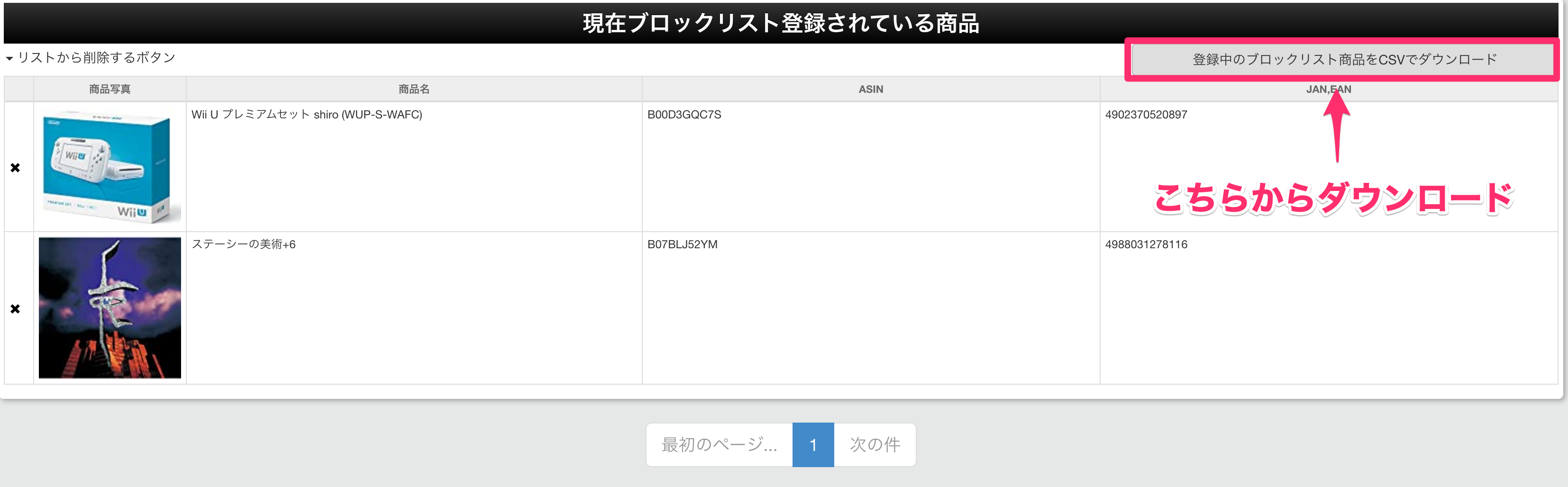Click JAN code 4902370520897
The height and width of the screenshot is (487, 1568).
[x=1146, y=115]
